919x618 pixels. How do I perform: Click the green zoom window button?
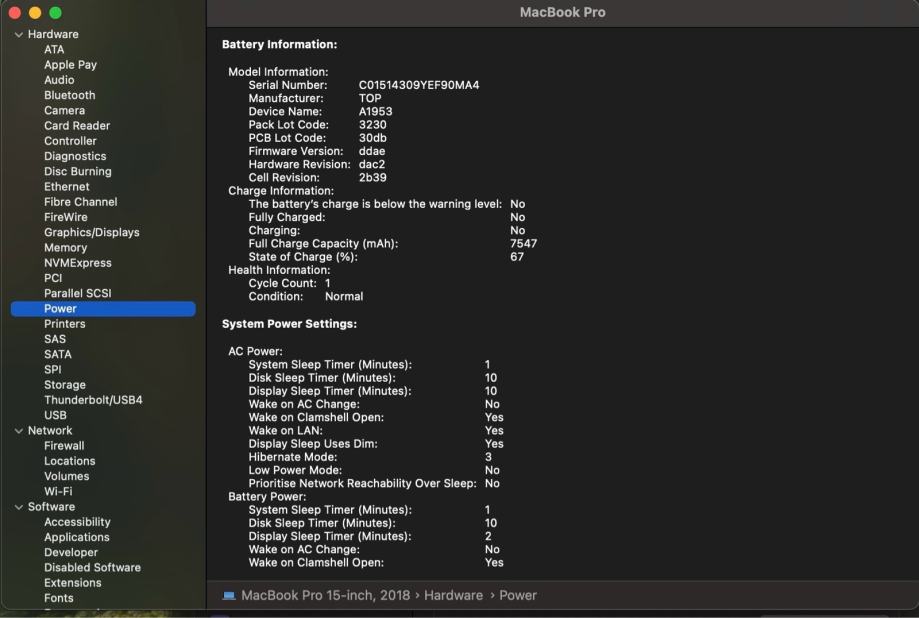(55, 12)
